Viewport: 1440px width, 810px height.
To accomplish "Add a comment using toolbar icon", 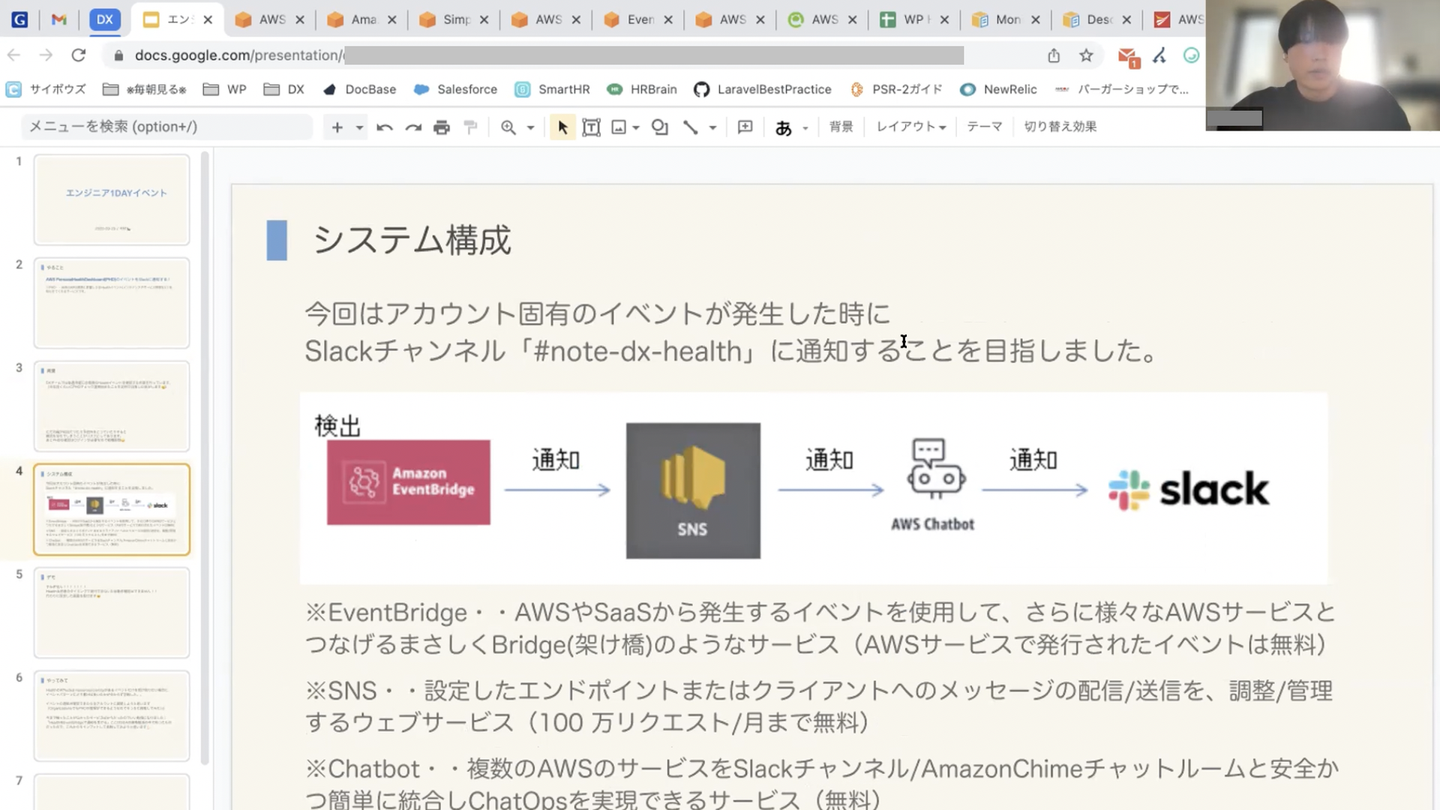I will pyautogui.click(x=745, y=127).
